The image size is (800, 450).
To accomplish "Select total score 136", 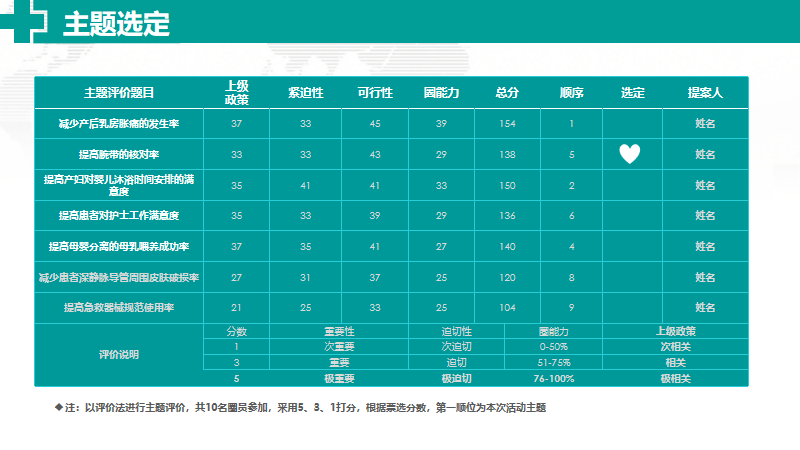I will pos(507,216).
